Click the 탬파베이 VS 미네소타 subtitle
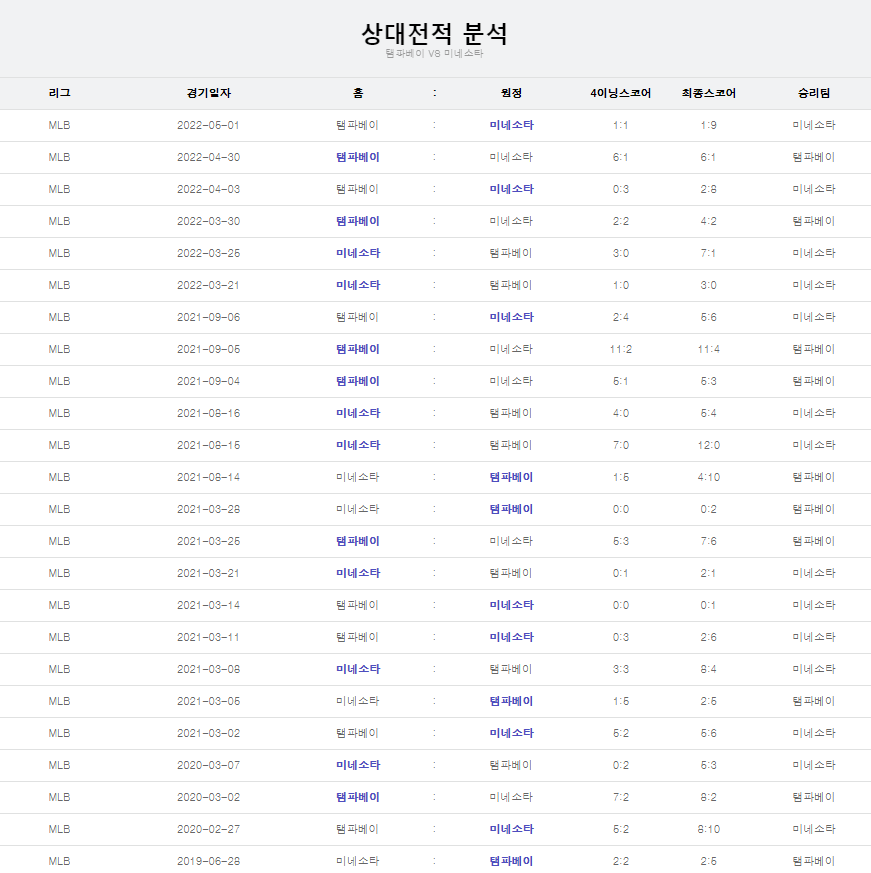The width and height of the screenshot is (871, 873). [x=434, y=53]
